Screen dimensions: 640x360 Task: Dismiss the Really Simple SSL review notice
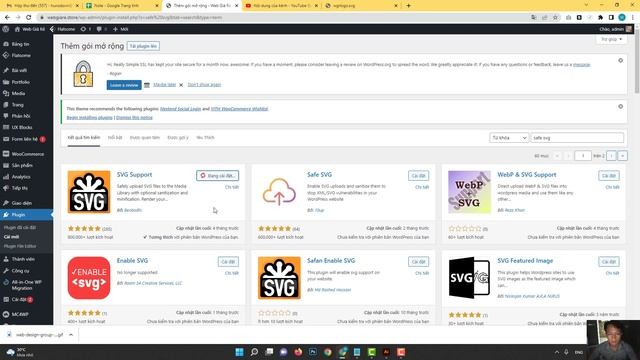click(x=620, y=60)
